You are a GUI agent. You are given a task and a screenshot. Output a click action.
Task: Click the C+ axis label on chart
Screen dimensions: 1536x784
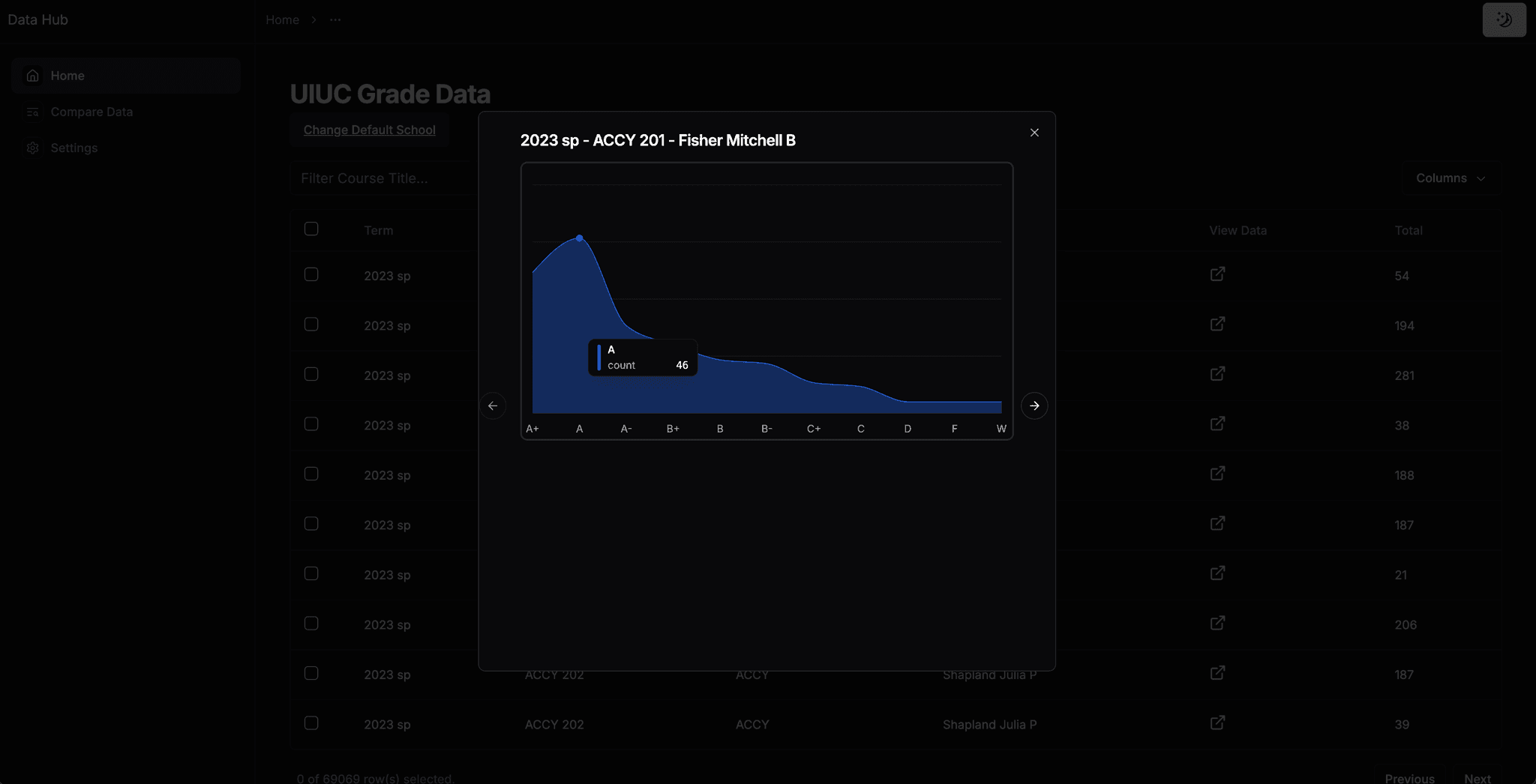[x=814, y=429]
